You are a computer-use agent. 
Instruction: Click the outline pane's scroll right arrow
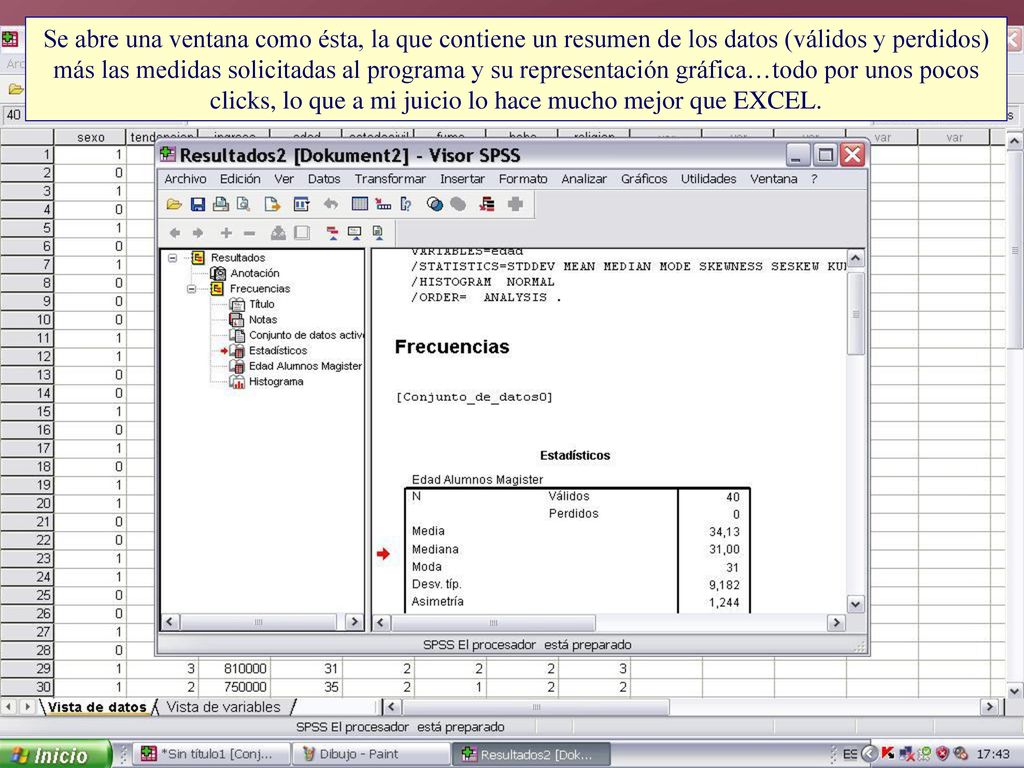click(x=354, y=622)
